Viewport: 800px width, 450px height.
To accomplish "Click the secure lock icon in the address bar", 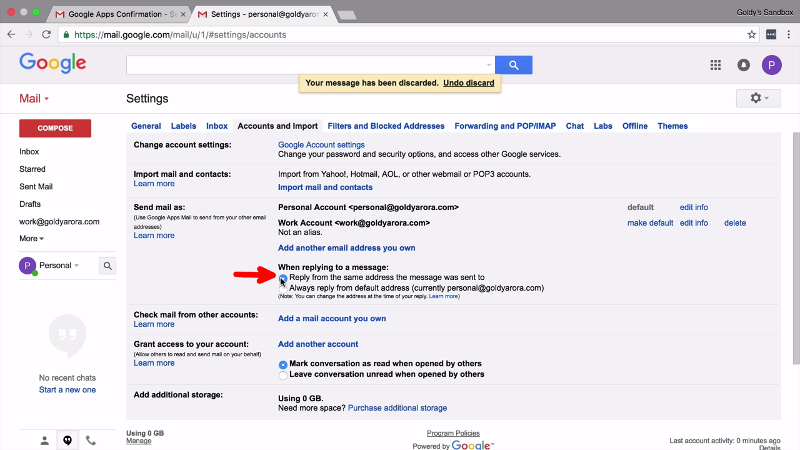I will pyautogui.click(x=66, y=35).
